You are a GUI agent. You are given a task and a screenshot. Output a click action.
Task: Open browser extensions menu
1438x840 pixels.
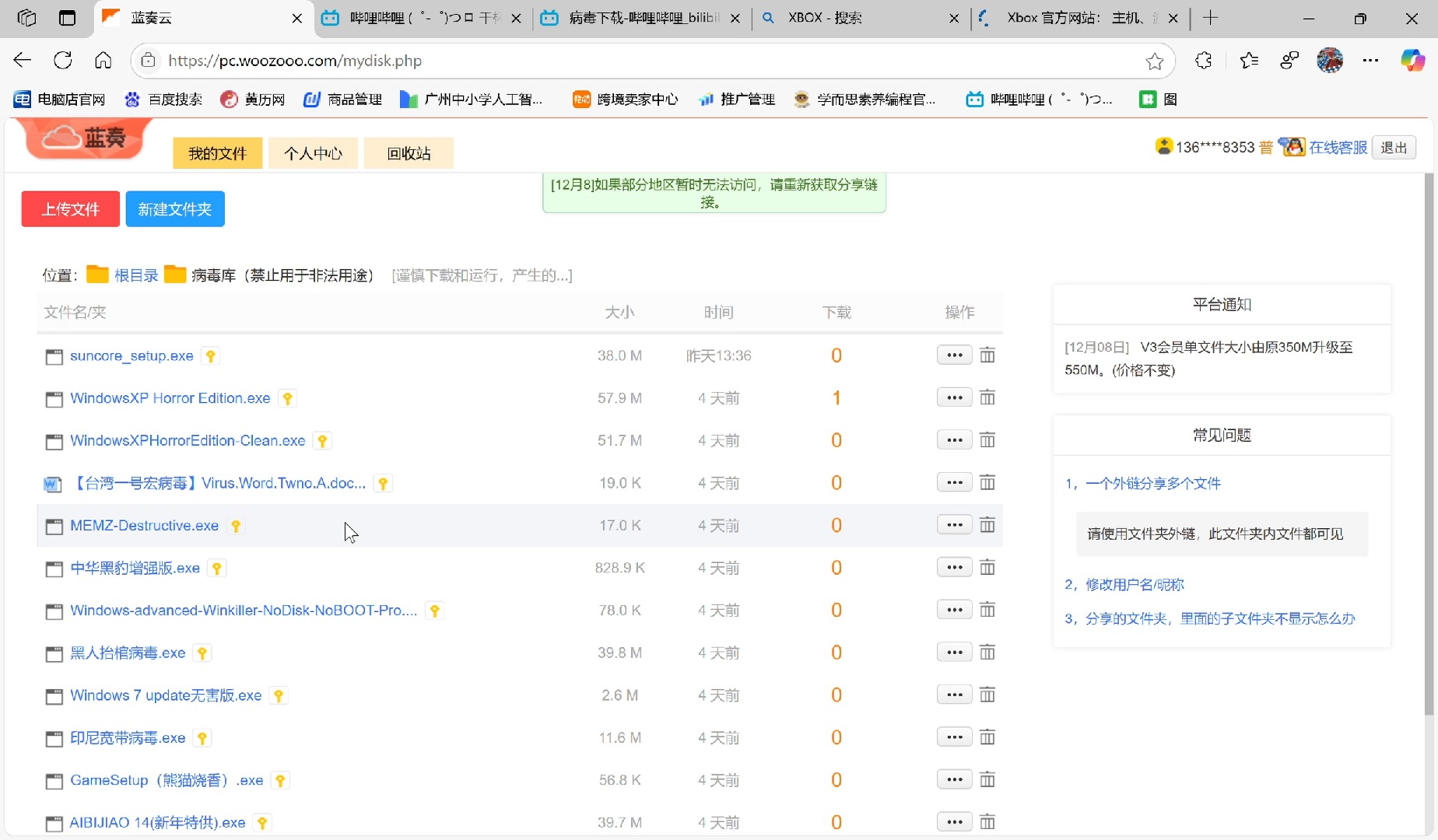click(1204, 61)
